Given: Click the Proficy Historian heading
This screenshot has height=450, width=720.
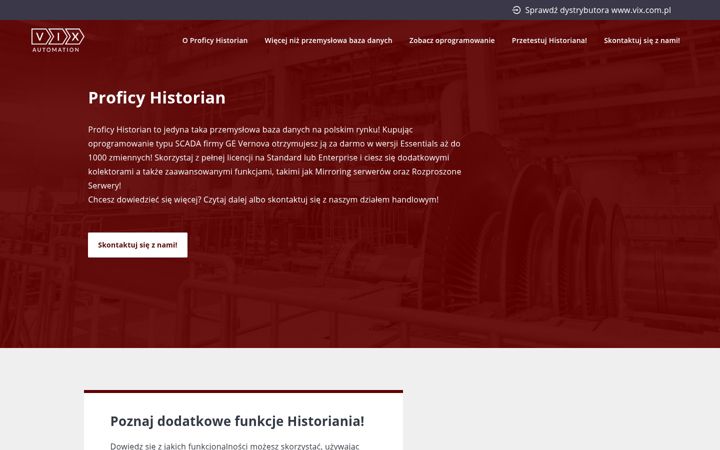Looking at the screenshot, I should [157, 98].
